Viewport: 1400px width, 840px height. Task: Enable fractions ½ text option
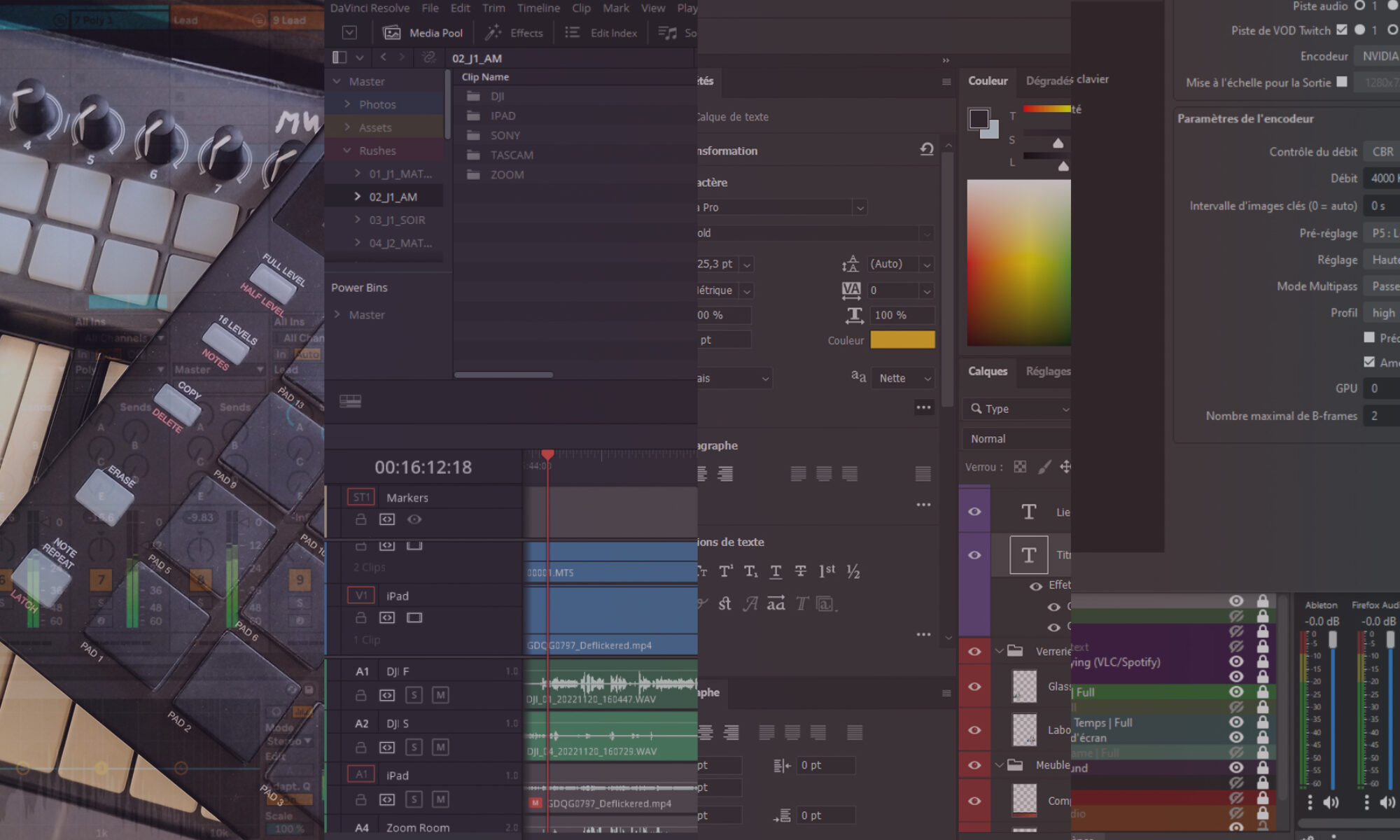coord(853,571)
